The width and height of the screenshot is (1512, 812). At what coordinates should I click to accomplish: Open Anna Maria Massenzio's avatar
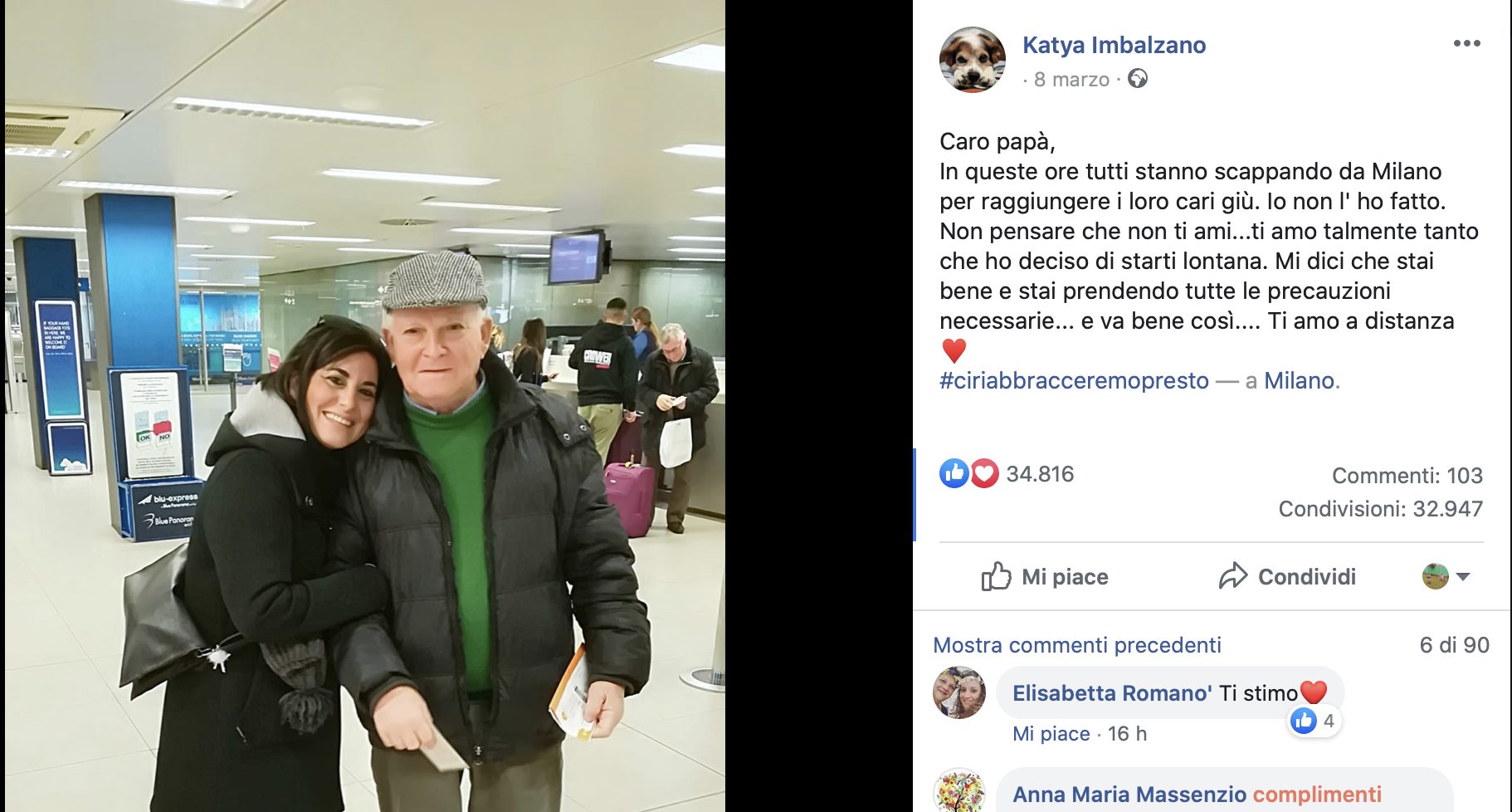click(959, 791)
